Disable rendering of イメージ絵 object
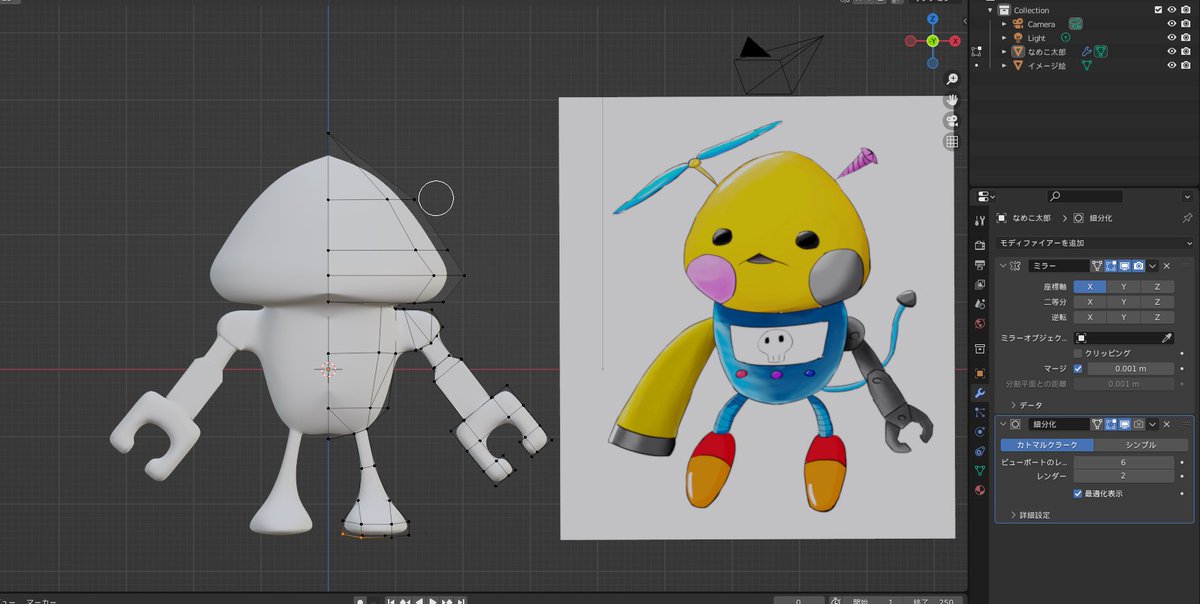 (x=1186, y=65)
